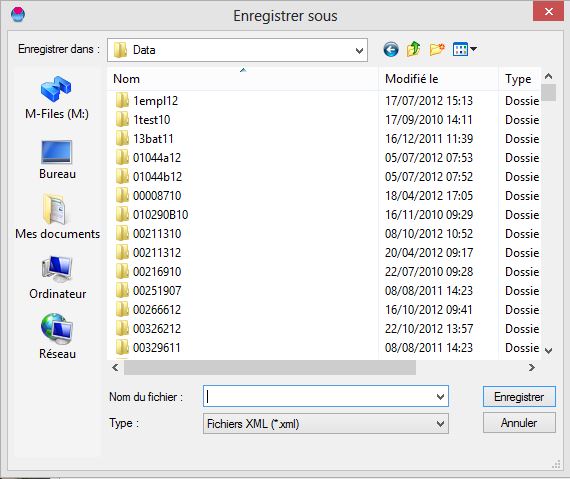Expand the Nom du fichier dropdown arrow

tap(440, 397)
